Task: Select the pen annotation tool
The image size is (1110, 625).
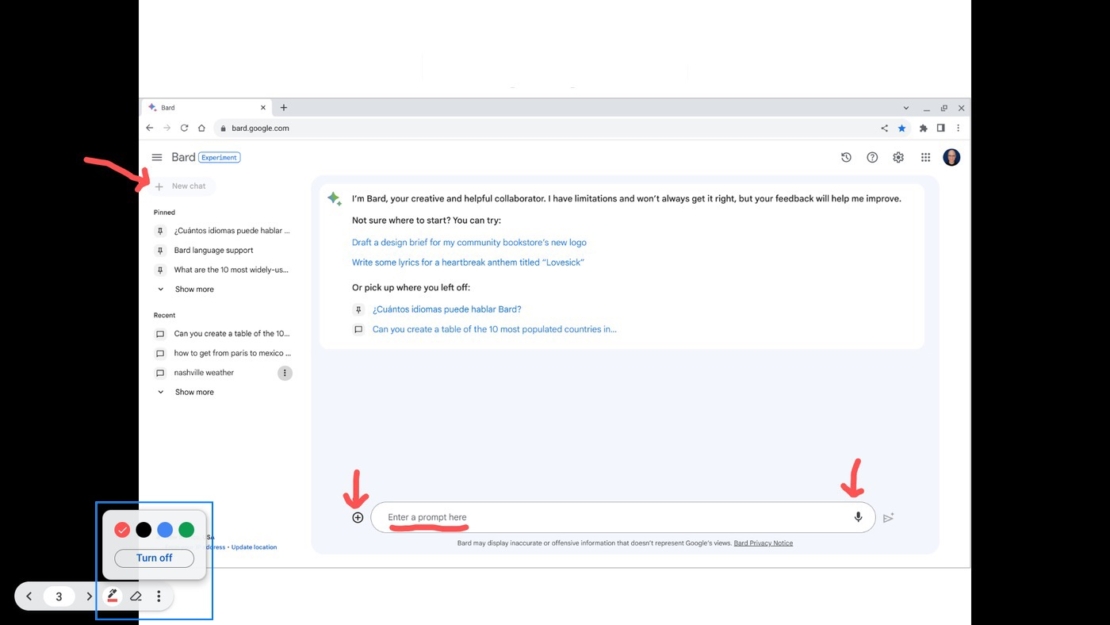Action: coord(112,595)
